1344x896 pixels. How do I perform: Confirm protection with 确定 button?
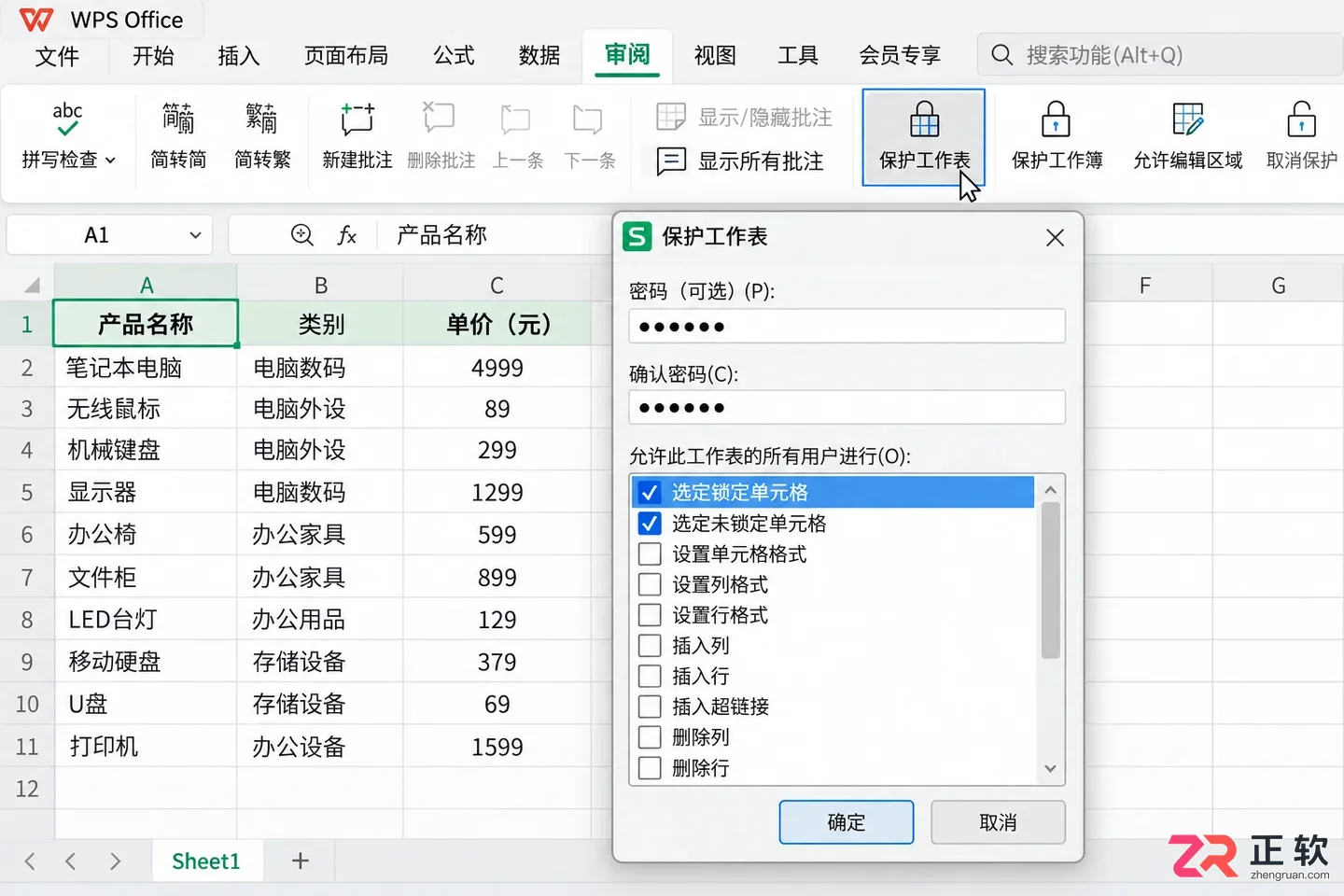tap(847, 822)
